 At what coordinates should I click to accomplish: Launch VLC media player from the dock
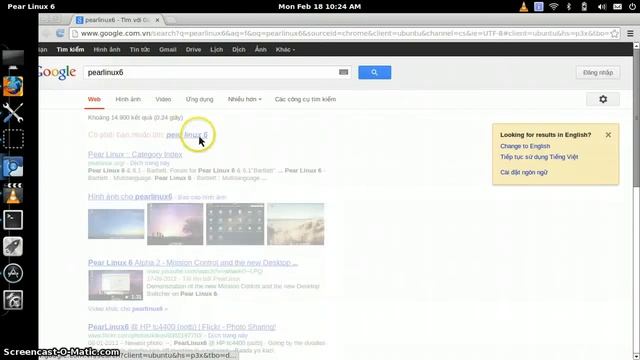13,193
